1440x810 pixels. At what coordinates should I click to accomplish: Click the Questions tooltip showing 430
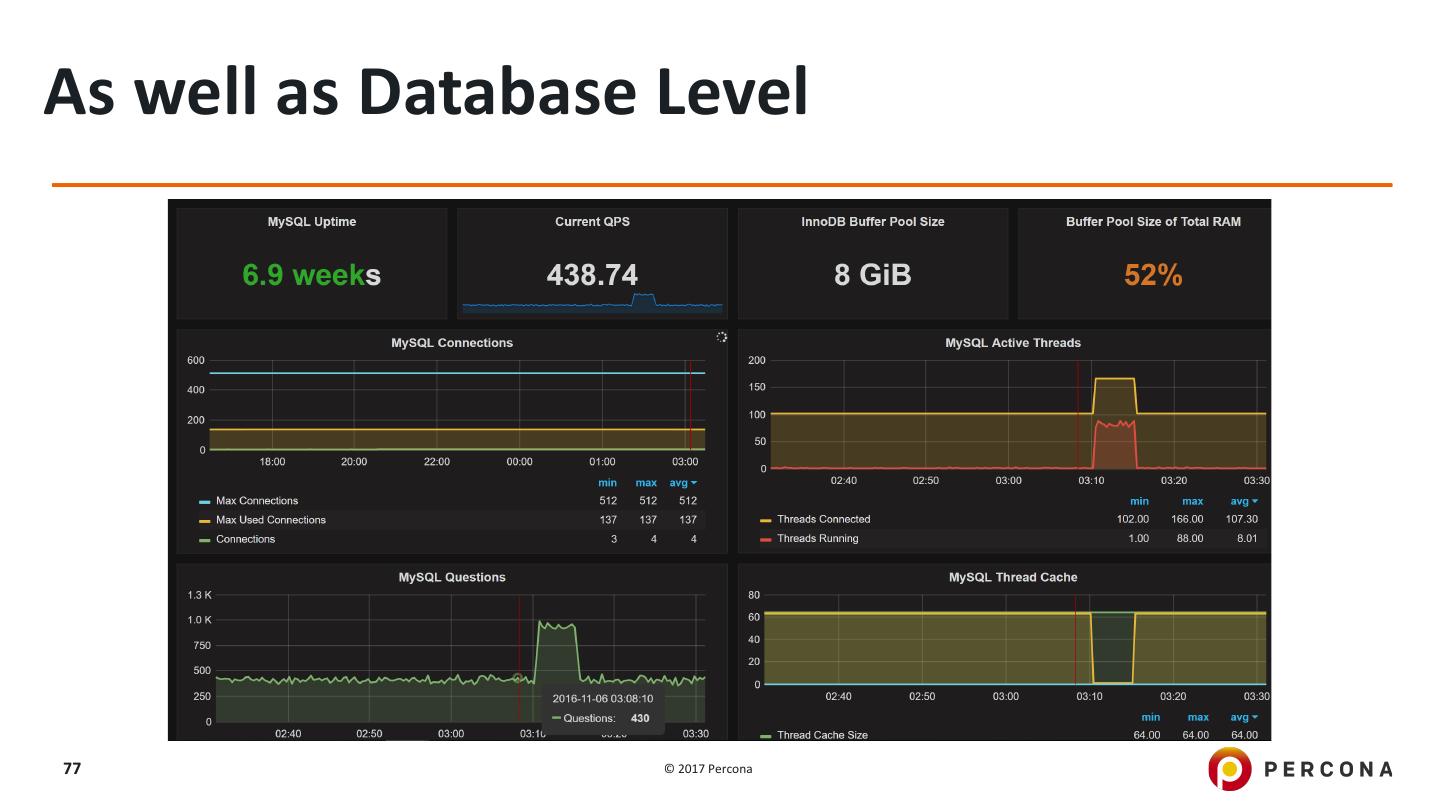click(601, 708)
